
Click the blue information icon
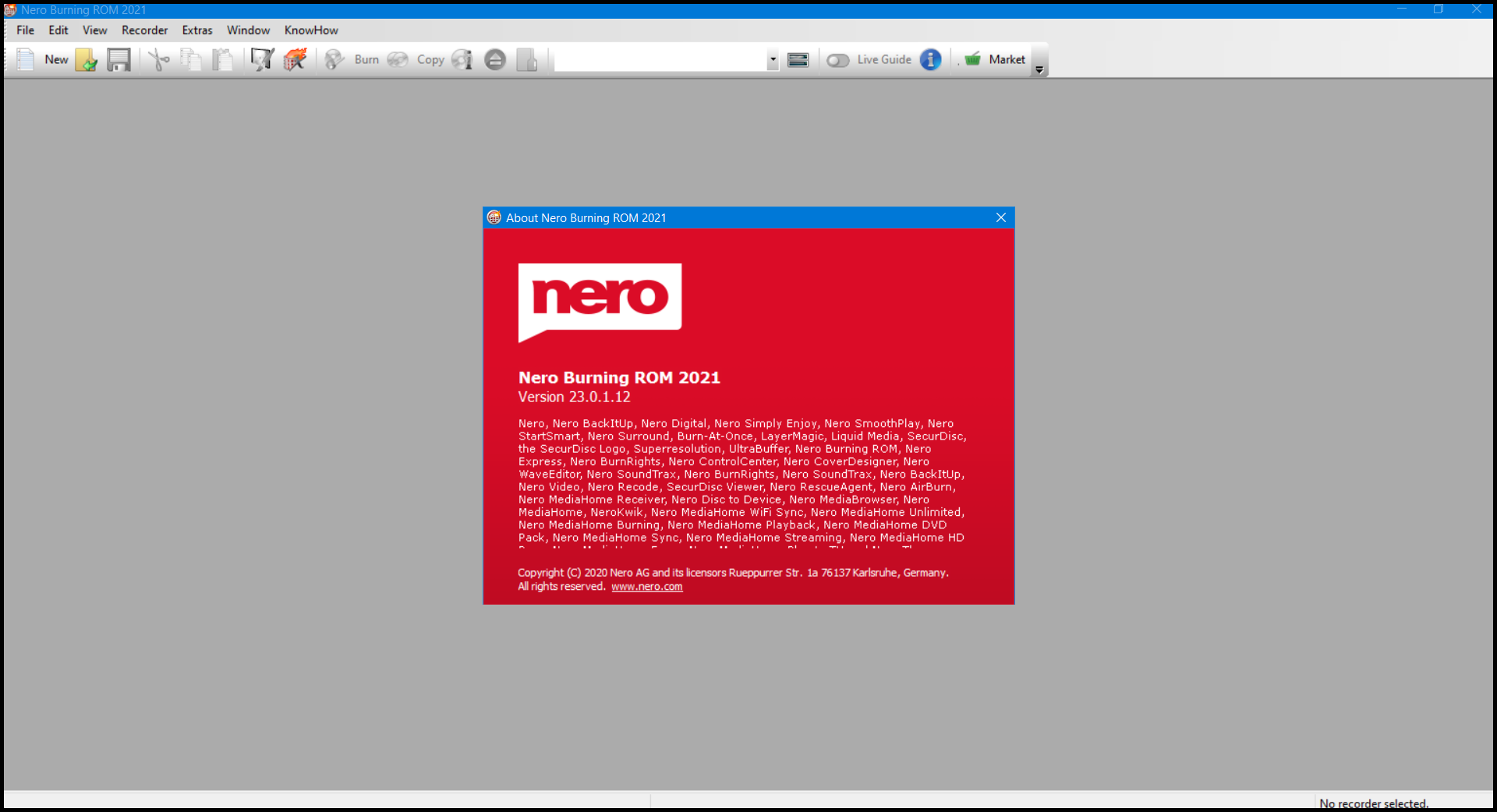point(930,59)
